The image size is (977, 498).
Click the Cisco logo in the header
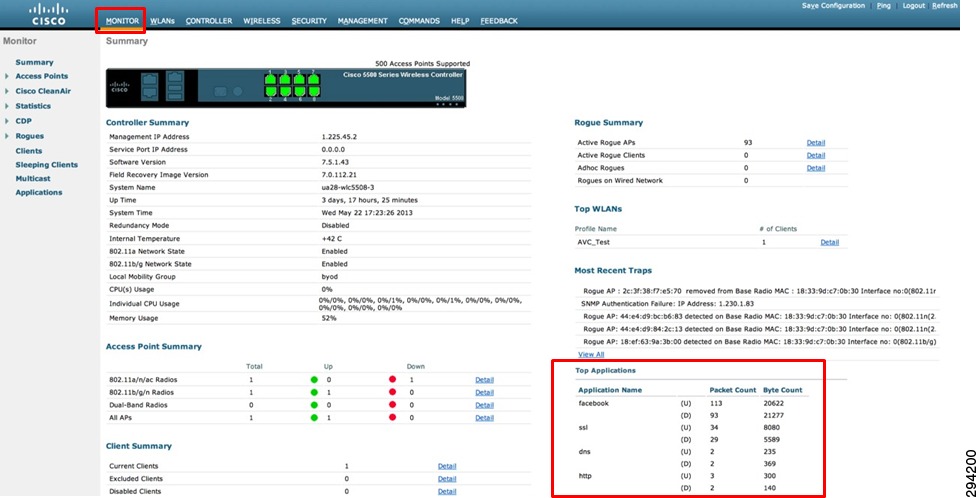(49, 14)
